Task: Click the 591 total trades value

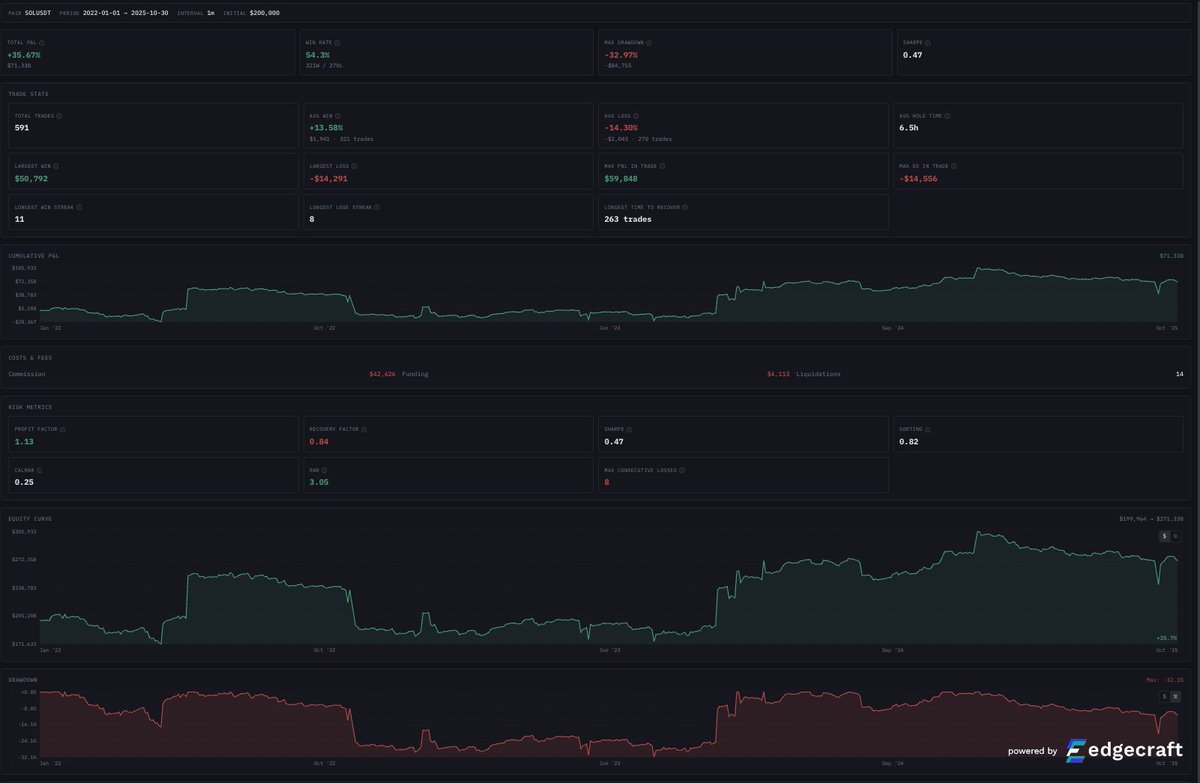Action: (x=22, y=128)
